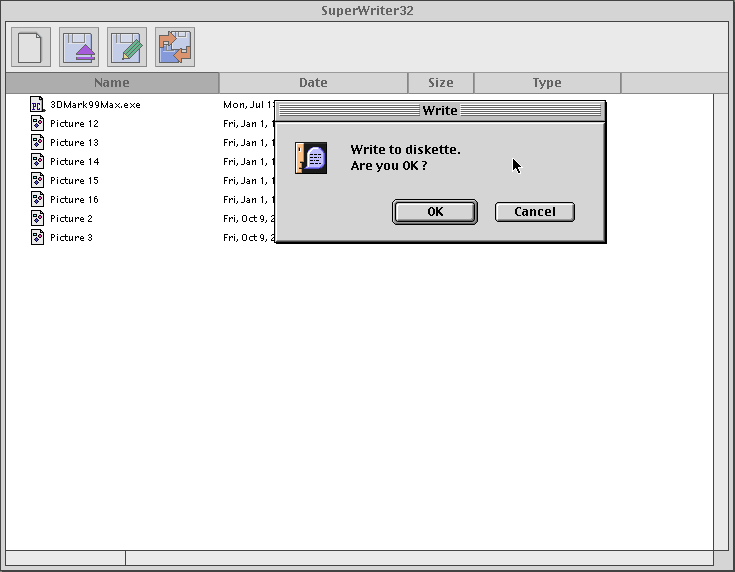Click the Size column header
Image resolution: width=735 pixels, height=572 pixels.
pyautogui.click(x=440, y=83)
